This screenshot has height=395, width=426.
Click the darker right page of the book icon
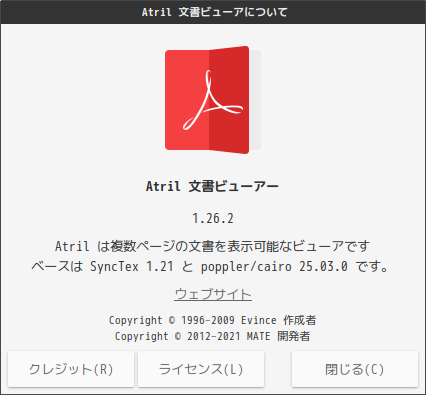[229, 100]
